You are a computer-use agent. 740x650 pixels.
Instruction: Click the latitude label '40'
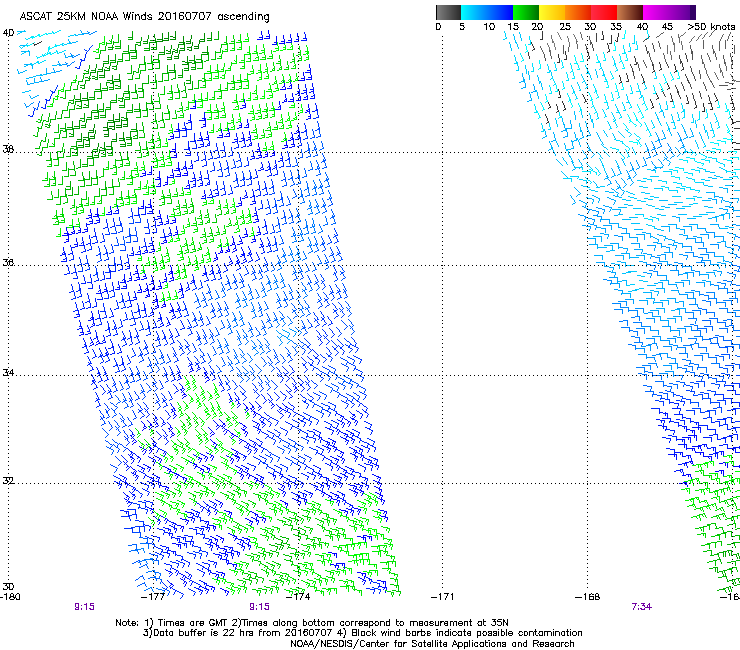pos(8,33)
